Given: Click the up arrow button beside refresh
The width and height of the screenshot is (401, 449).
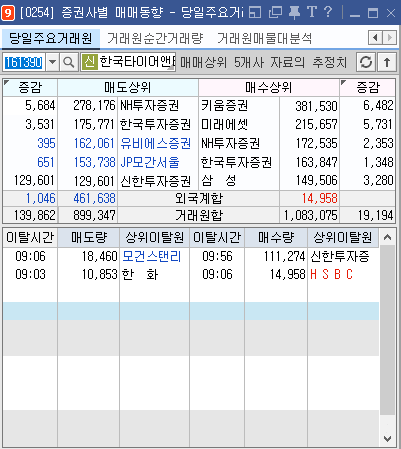Looking at the screenshot, I should [x=387, y=62].
